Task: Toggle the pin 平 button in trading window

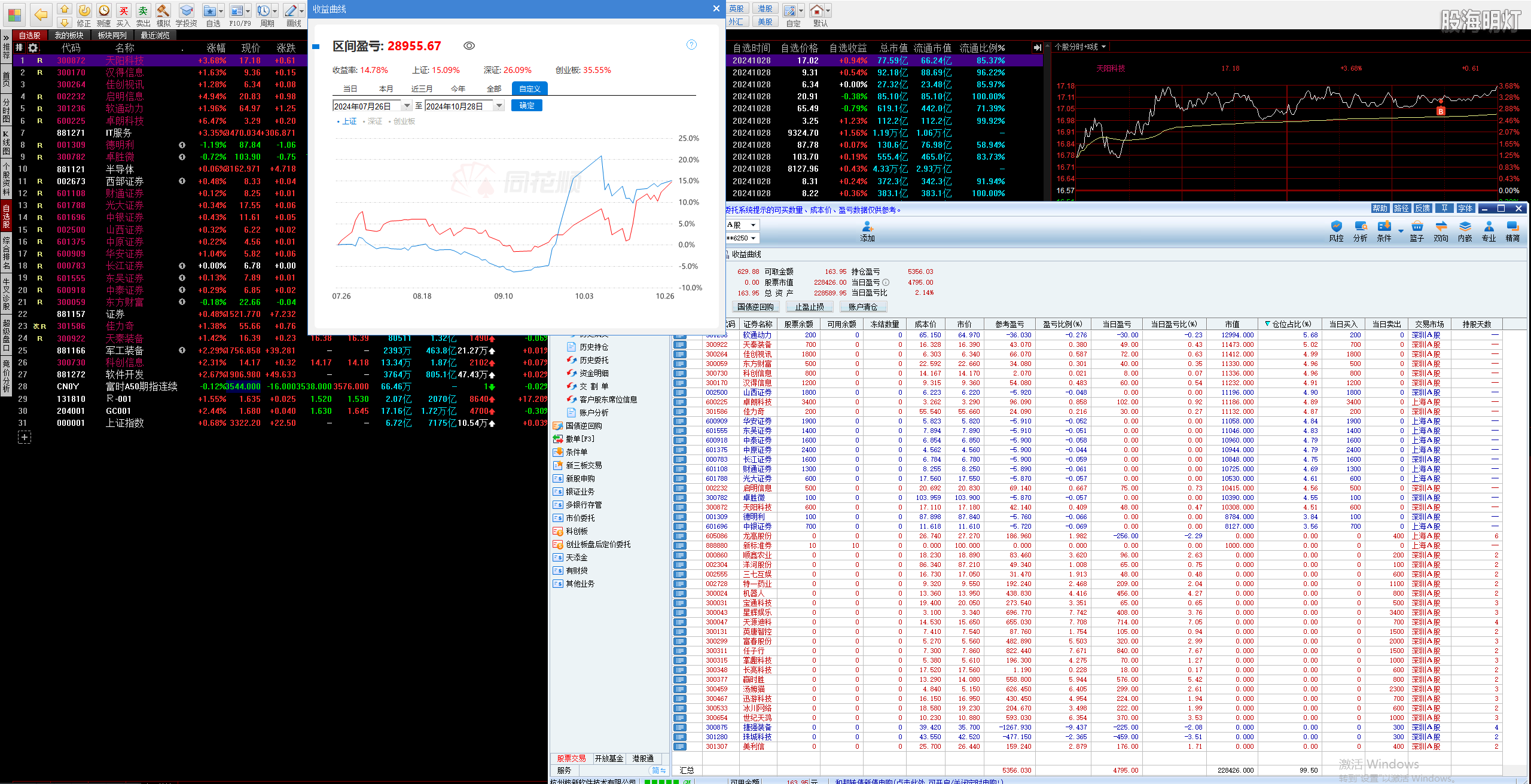Action: coord(1444,208)
